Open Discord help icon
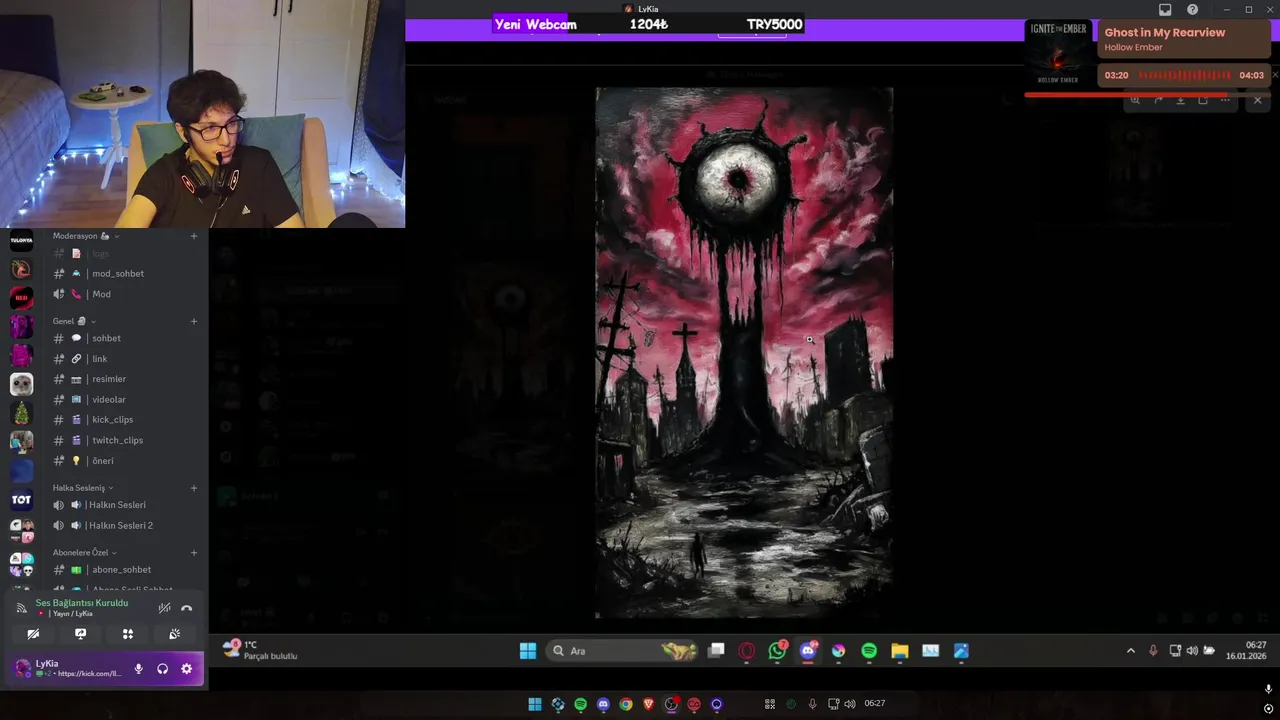 [x=1193, y=9]
